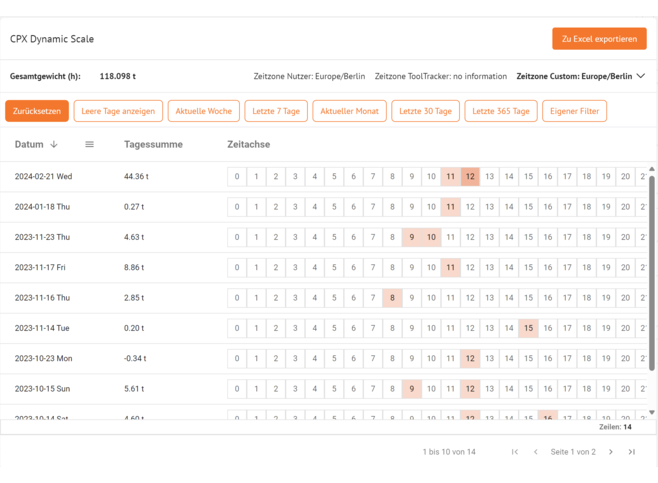Open the Datum column menu icon
The height and width of the screenshot is (483, 658).
point(89,144)
